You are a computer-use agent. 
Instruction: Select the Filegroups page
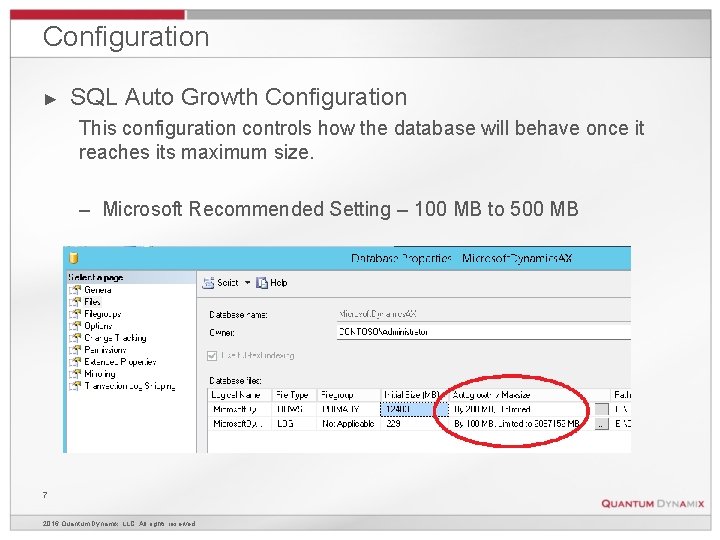(x=102, y=314)
